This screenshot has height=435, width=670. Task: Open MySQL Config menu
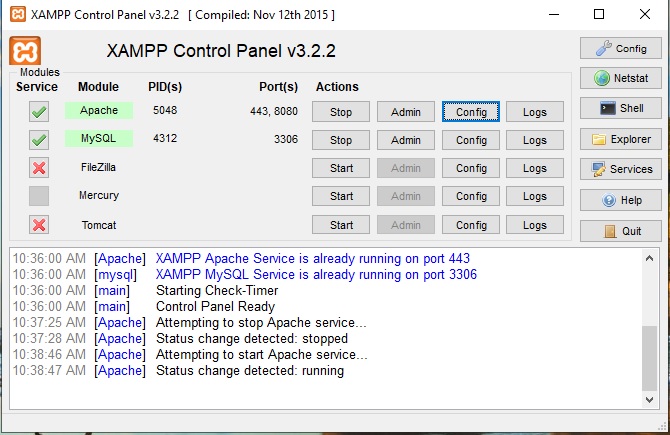pos(471,140)
